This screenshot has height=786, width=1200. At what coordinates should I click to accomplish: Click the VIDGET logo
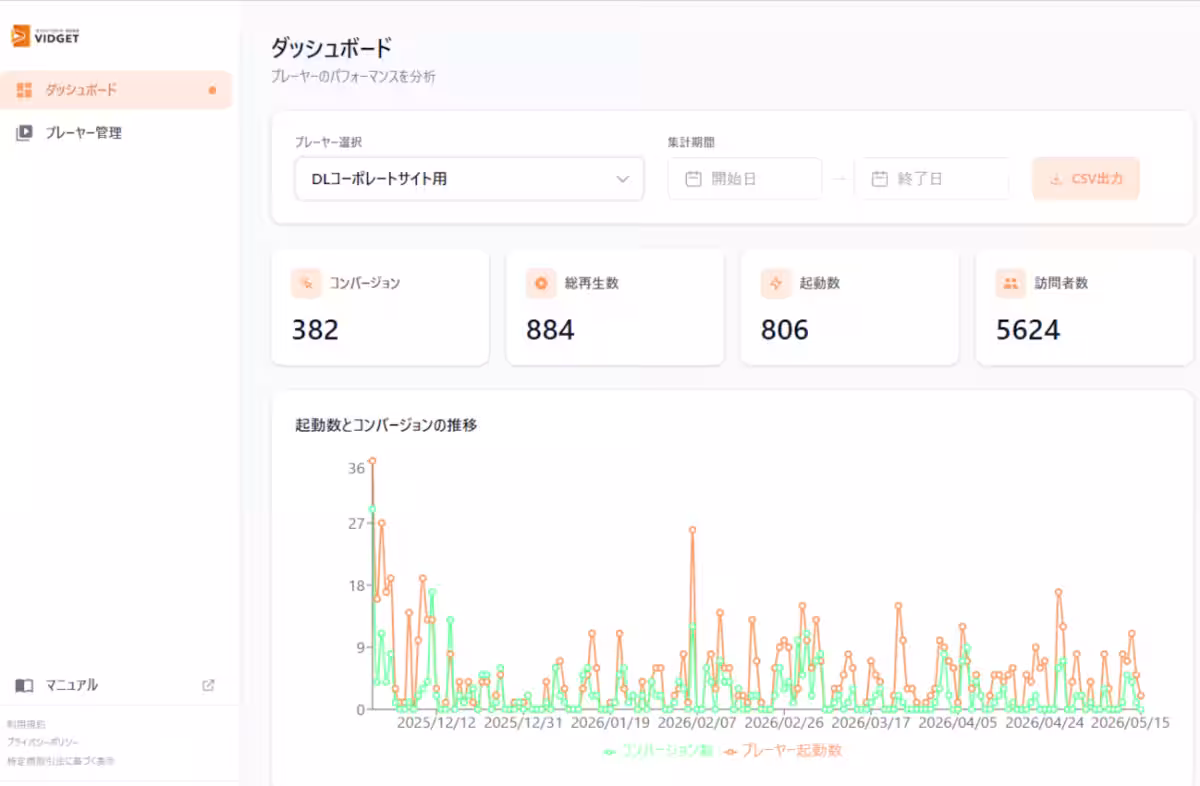(45, 36)
